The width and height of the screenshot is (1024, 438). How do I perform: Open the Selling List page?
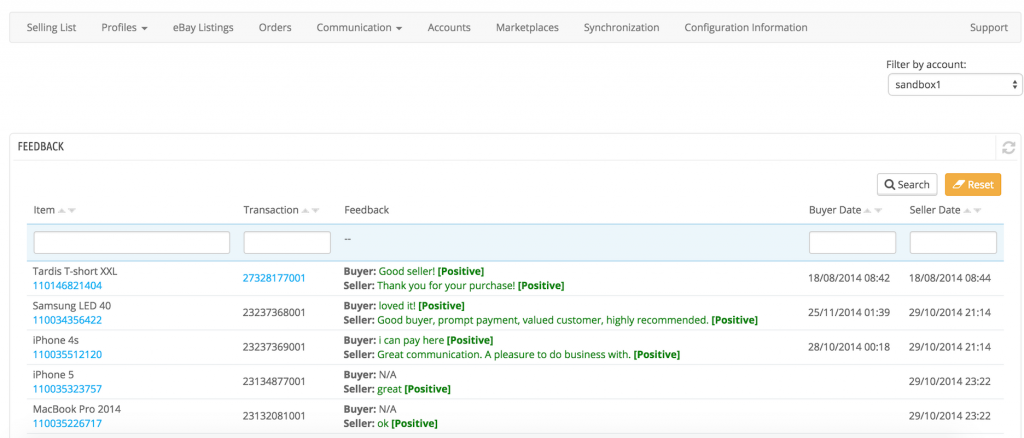click(52, 27)
